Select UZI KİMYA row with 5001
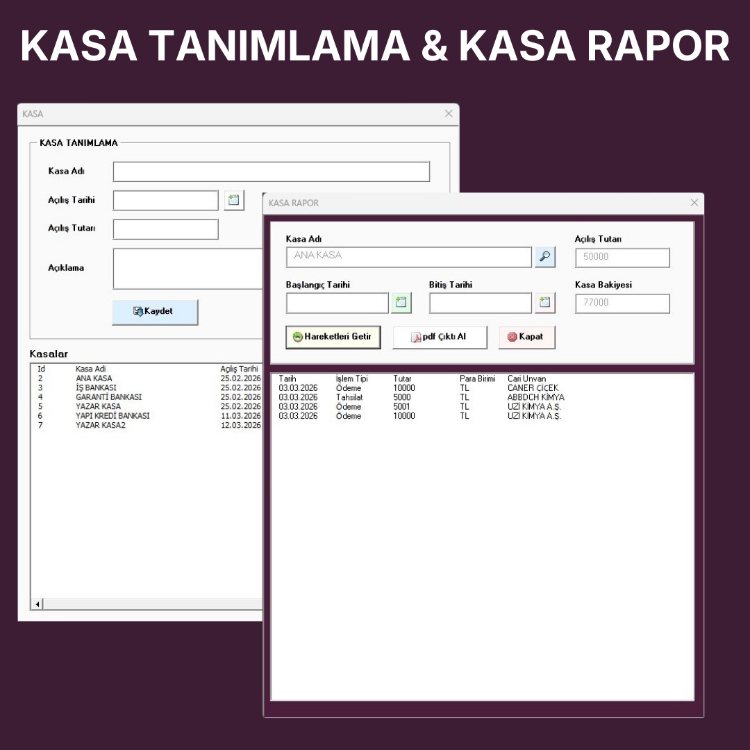The width and height of the screenshot is (750, 750). [x=482, y=407]
